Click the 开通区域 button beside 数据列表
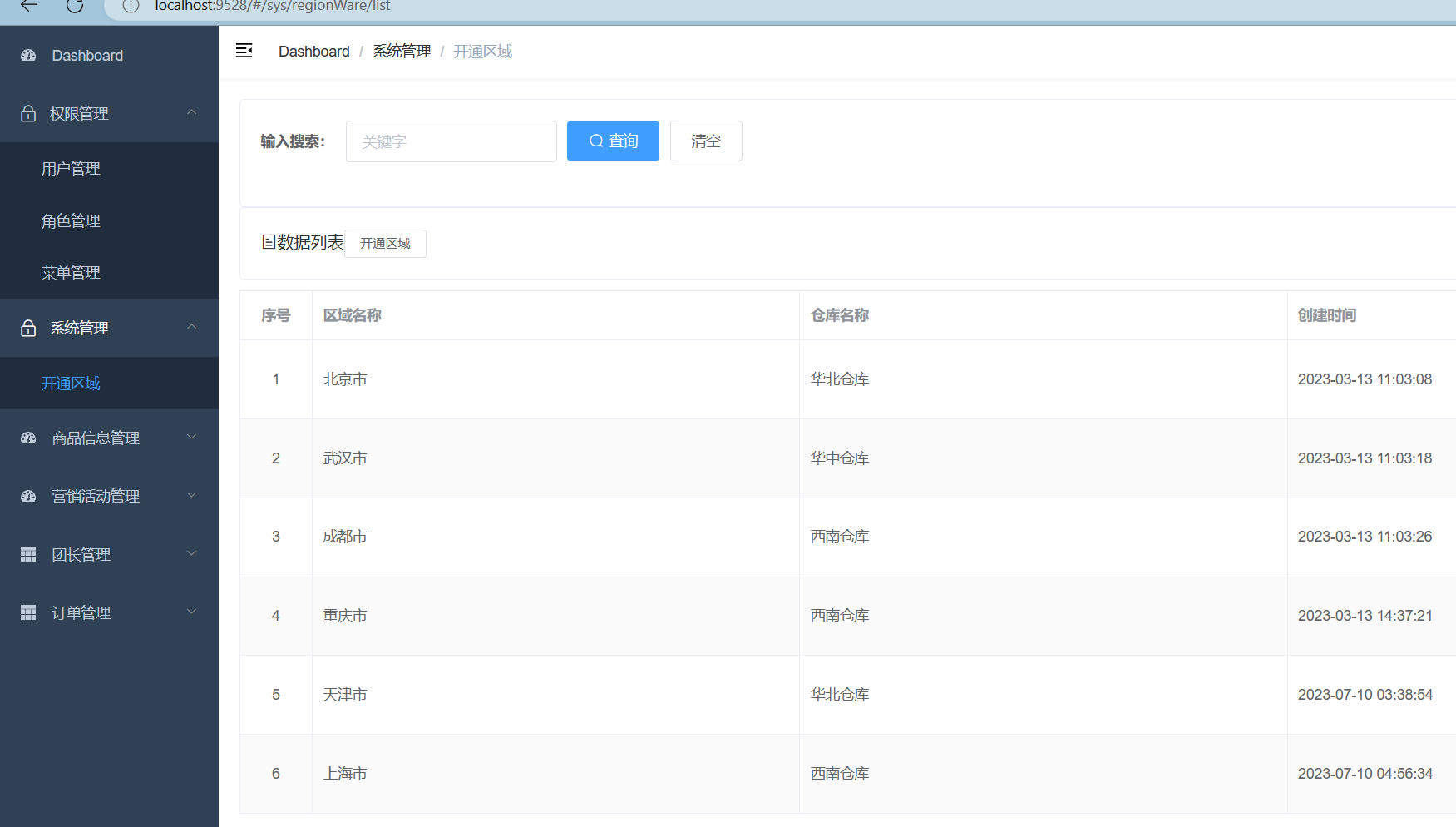 385,244
